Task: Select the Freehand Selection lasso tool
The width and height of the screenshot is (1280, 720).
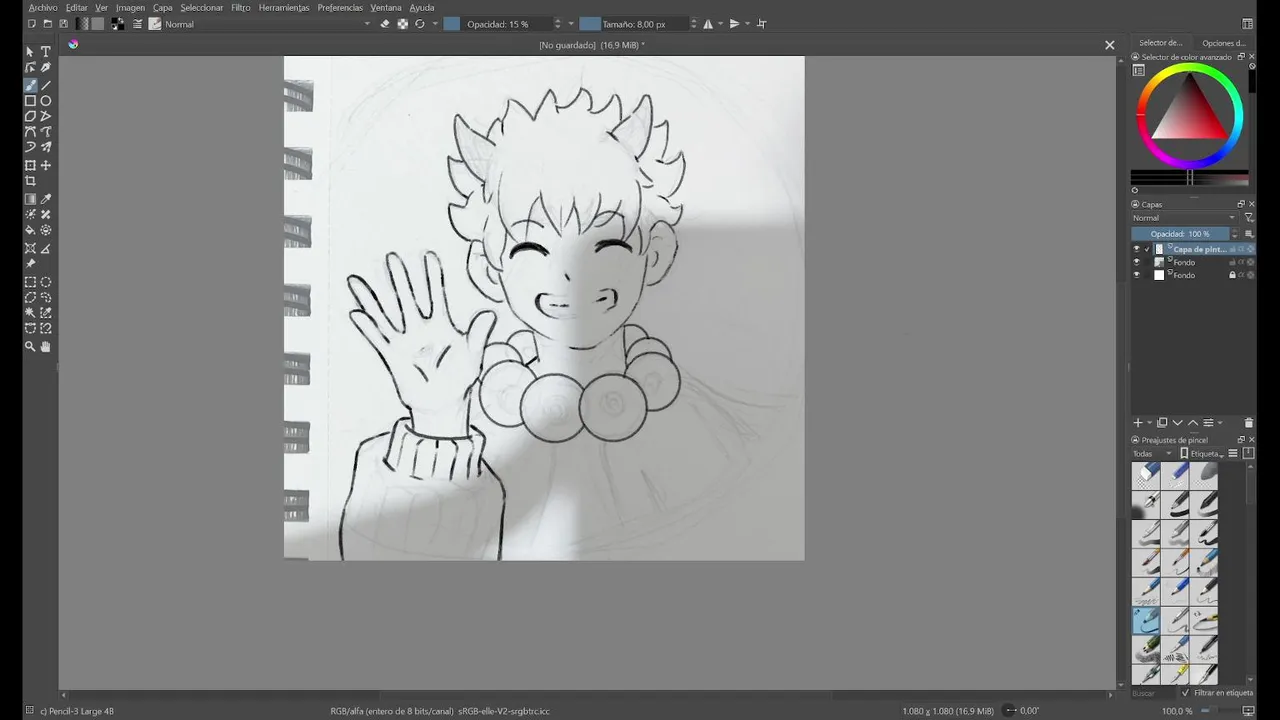Action: [x=46, y=297]
